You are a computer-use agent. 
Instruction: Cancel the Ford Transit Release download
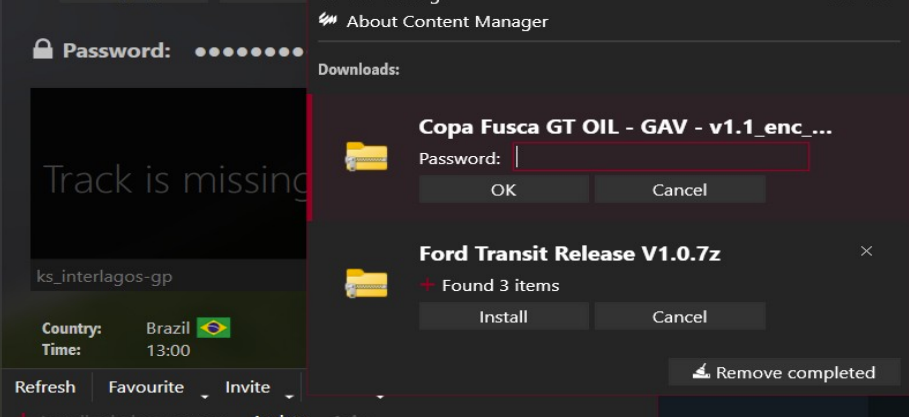click(x=679, y=317)
